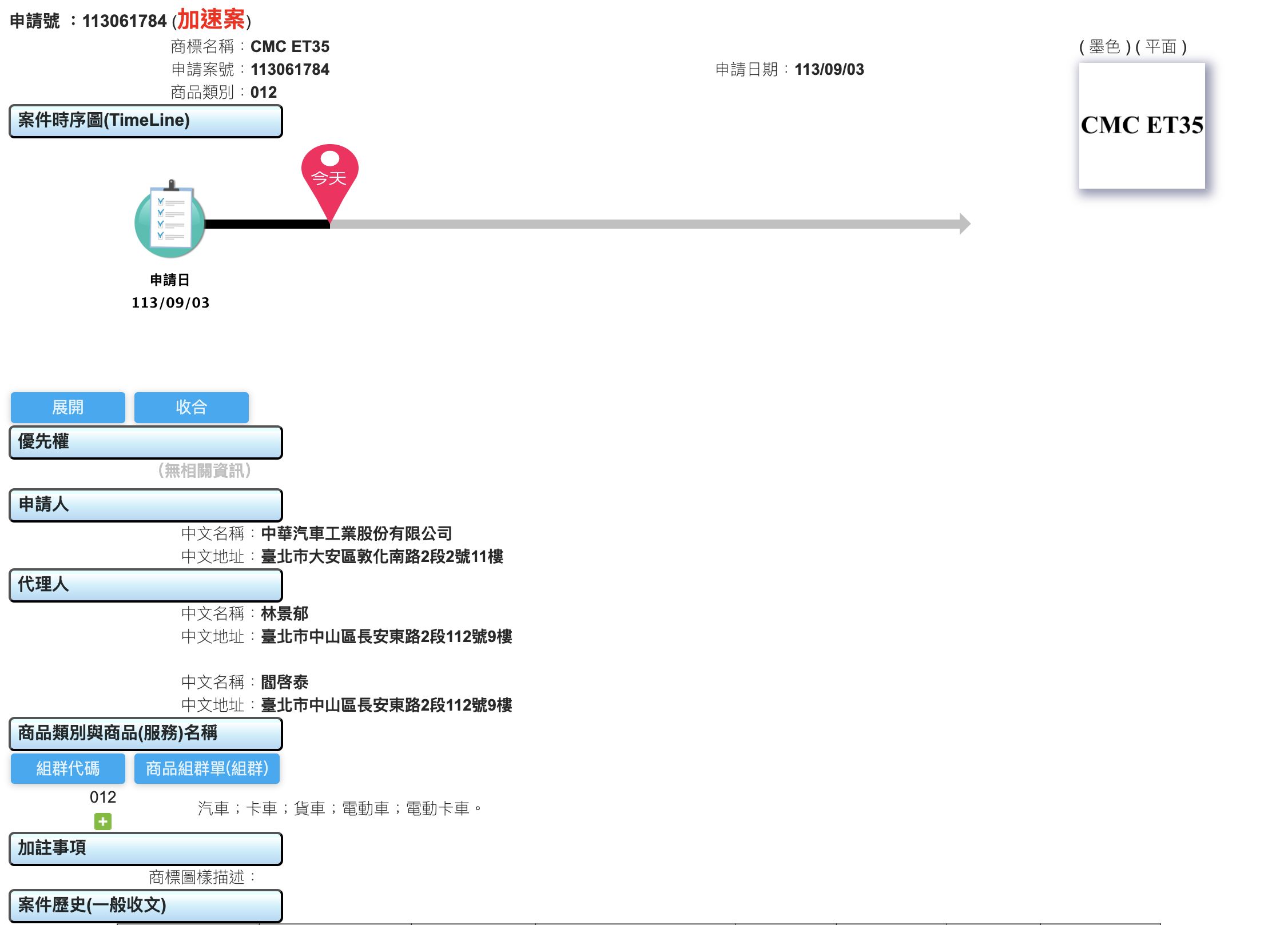Select agent name 林景郁
The image size is (1288, 925).
(x=285, y=613)
